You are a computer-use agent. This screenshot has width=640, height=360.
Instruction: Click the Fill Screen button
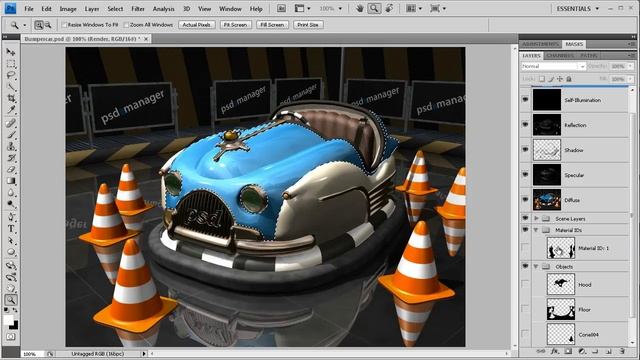pyautogui.click(x=272, y=25)
